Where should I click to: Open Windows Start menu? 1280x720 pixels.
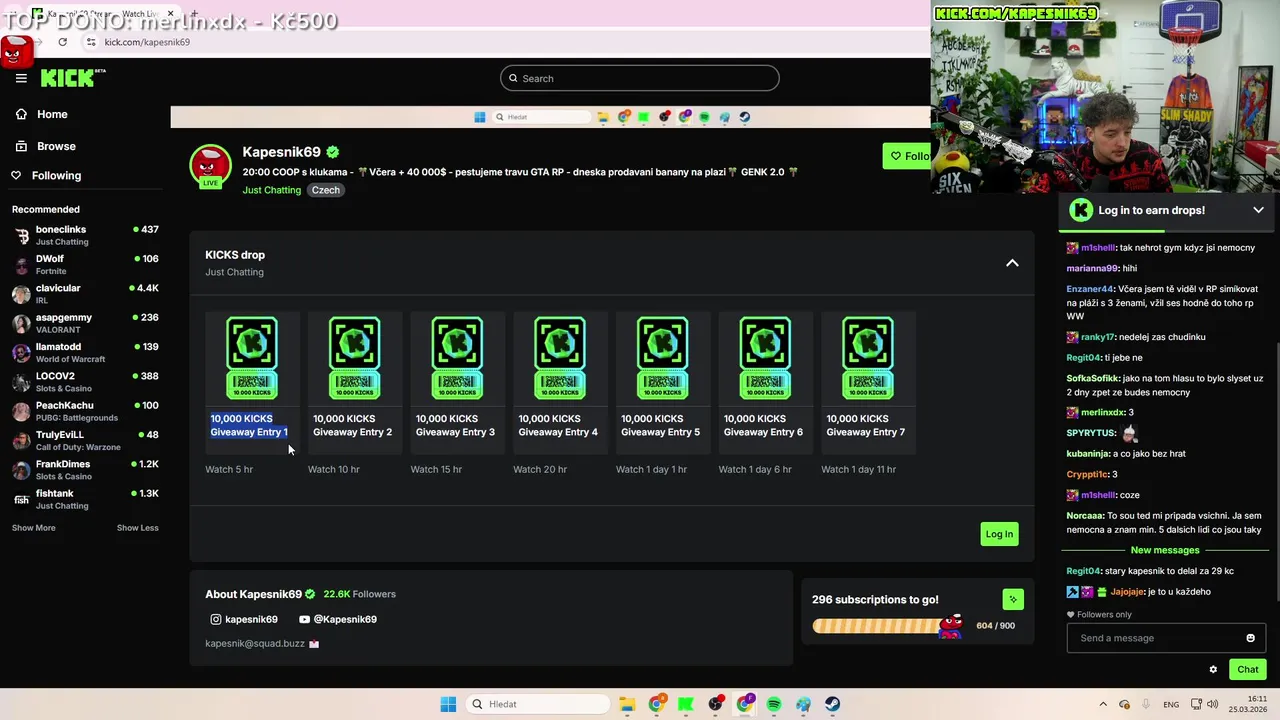448,704
